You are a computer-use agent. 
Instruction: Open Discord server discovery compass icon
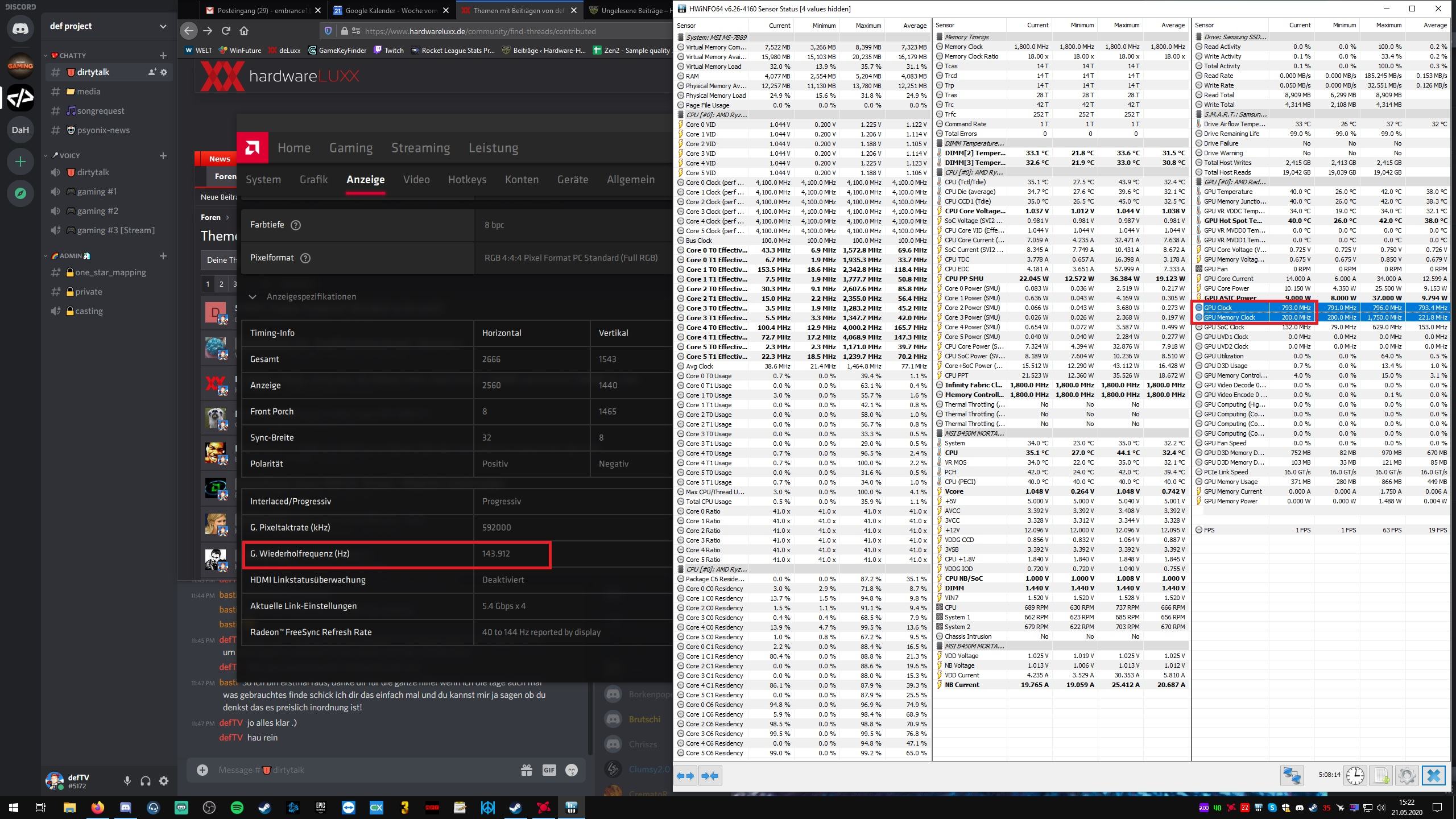point(20,193)
